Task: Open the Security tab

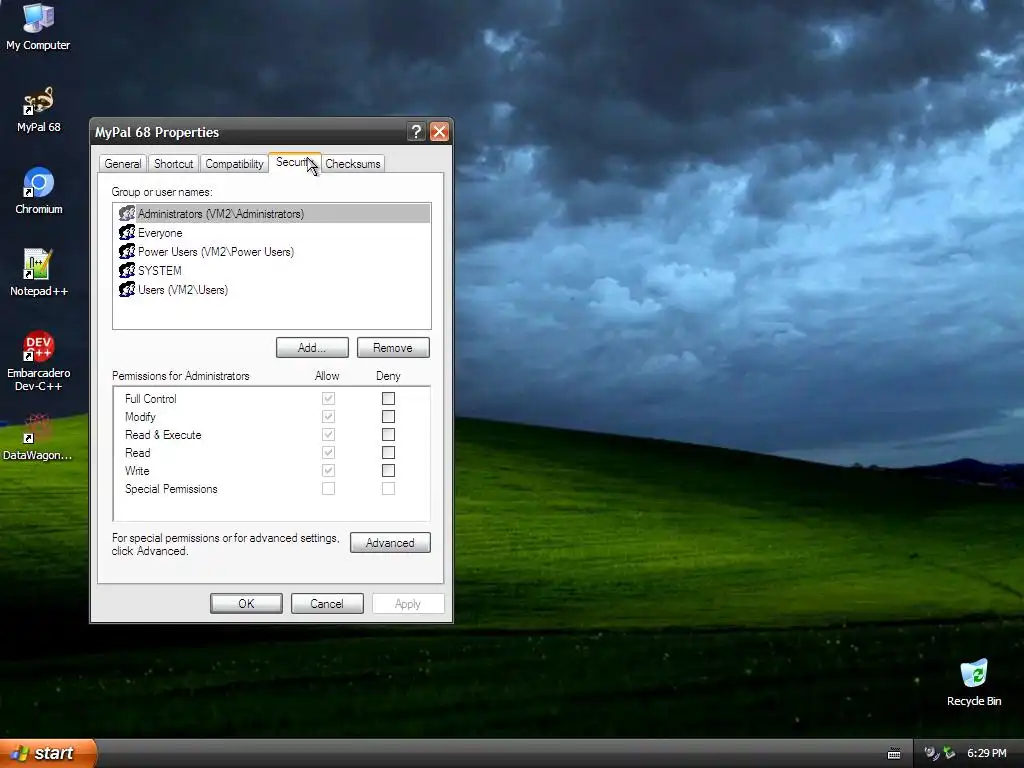Action: click(295, 162)
